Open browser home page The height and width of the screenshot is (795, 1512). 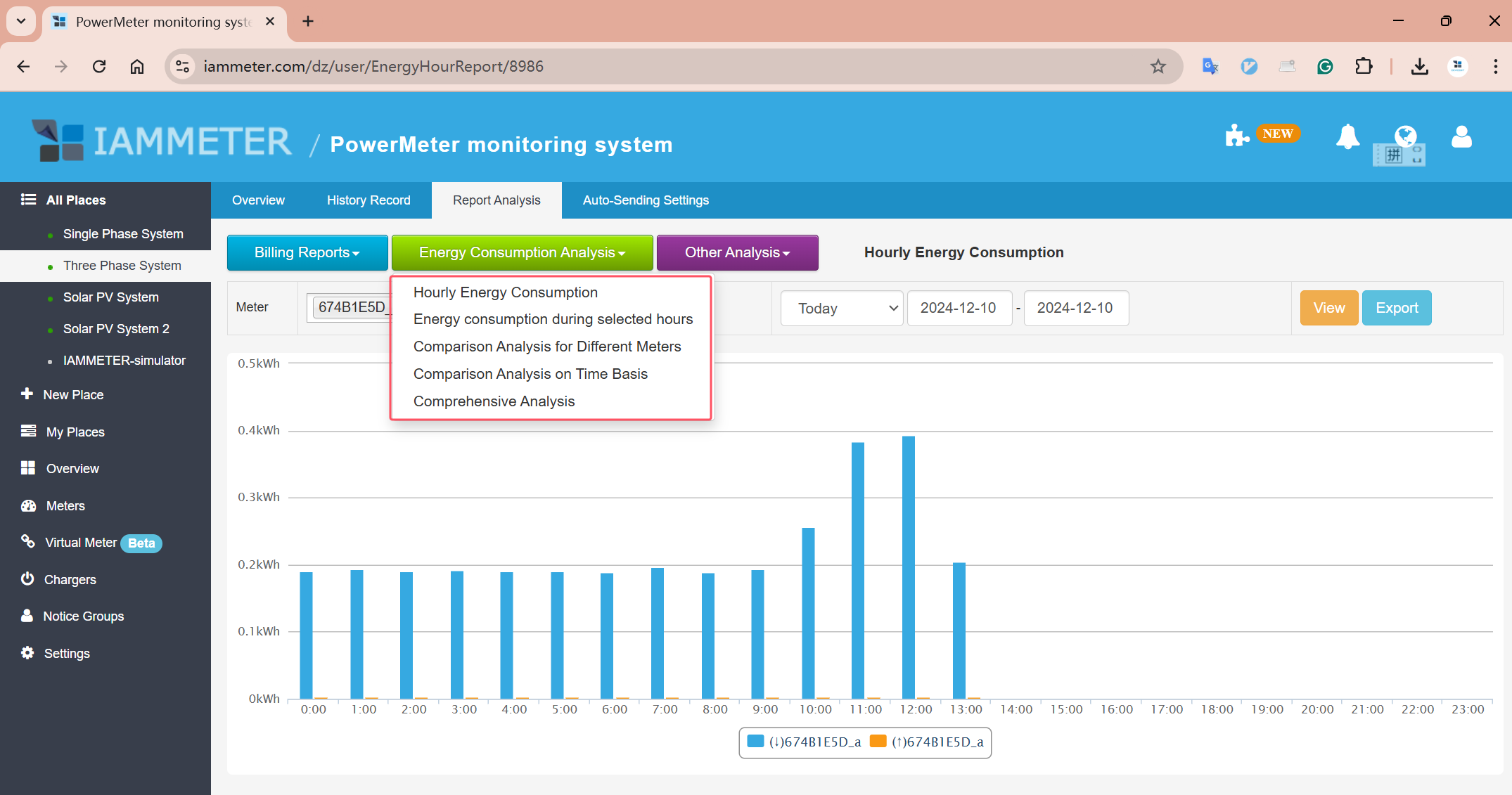point(137,67)
